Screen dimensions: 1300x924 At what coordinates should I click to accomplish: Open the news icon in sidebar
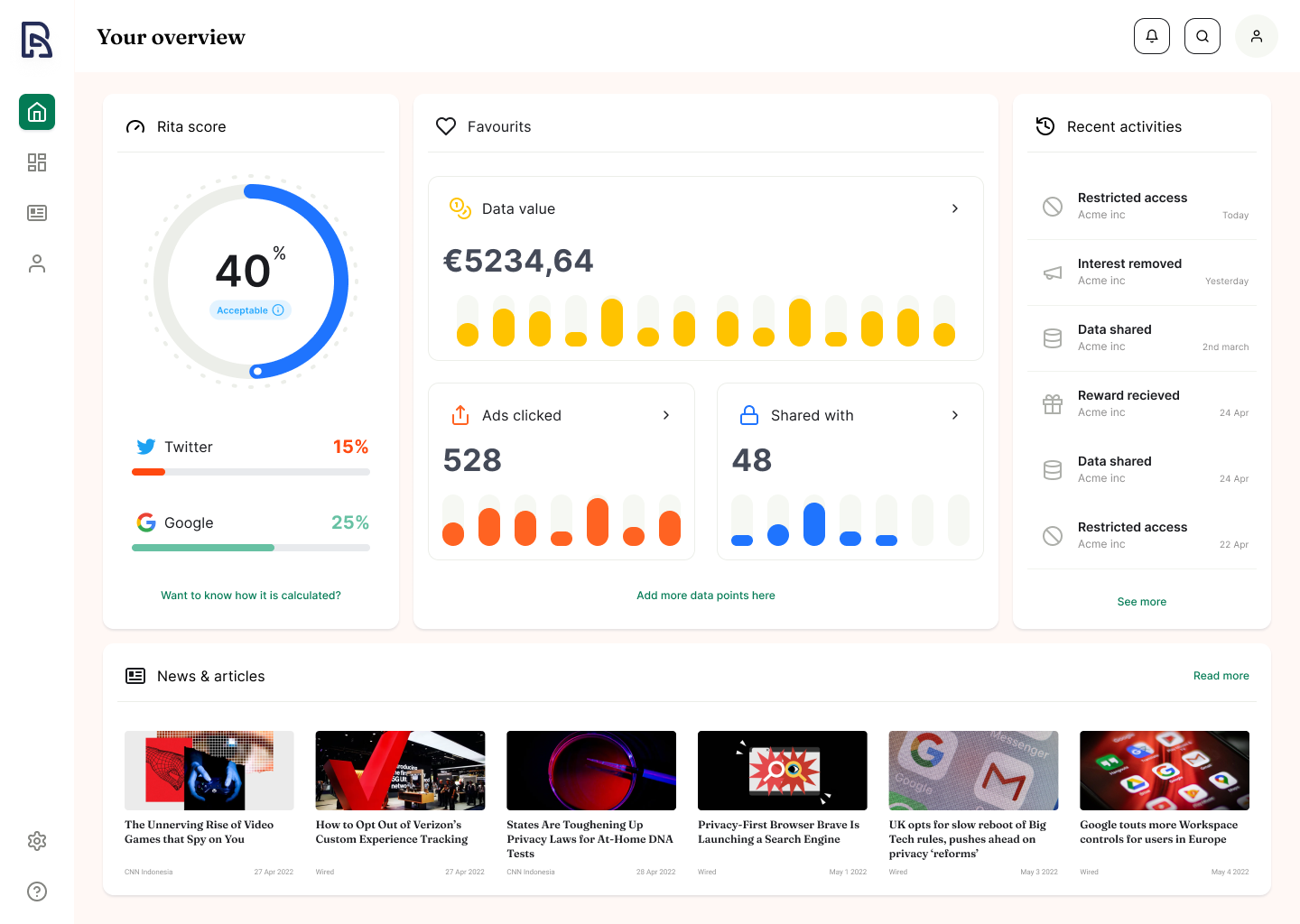point(37,213)
